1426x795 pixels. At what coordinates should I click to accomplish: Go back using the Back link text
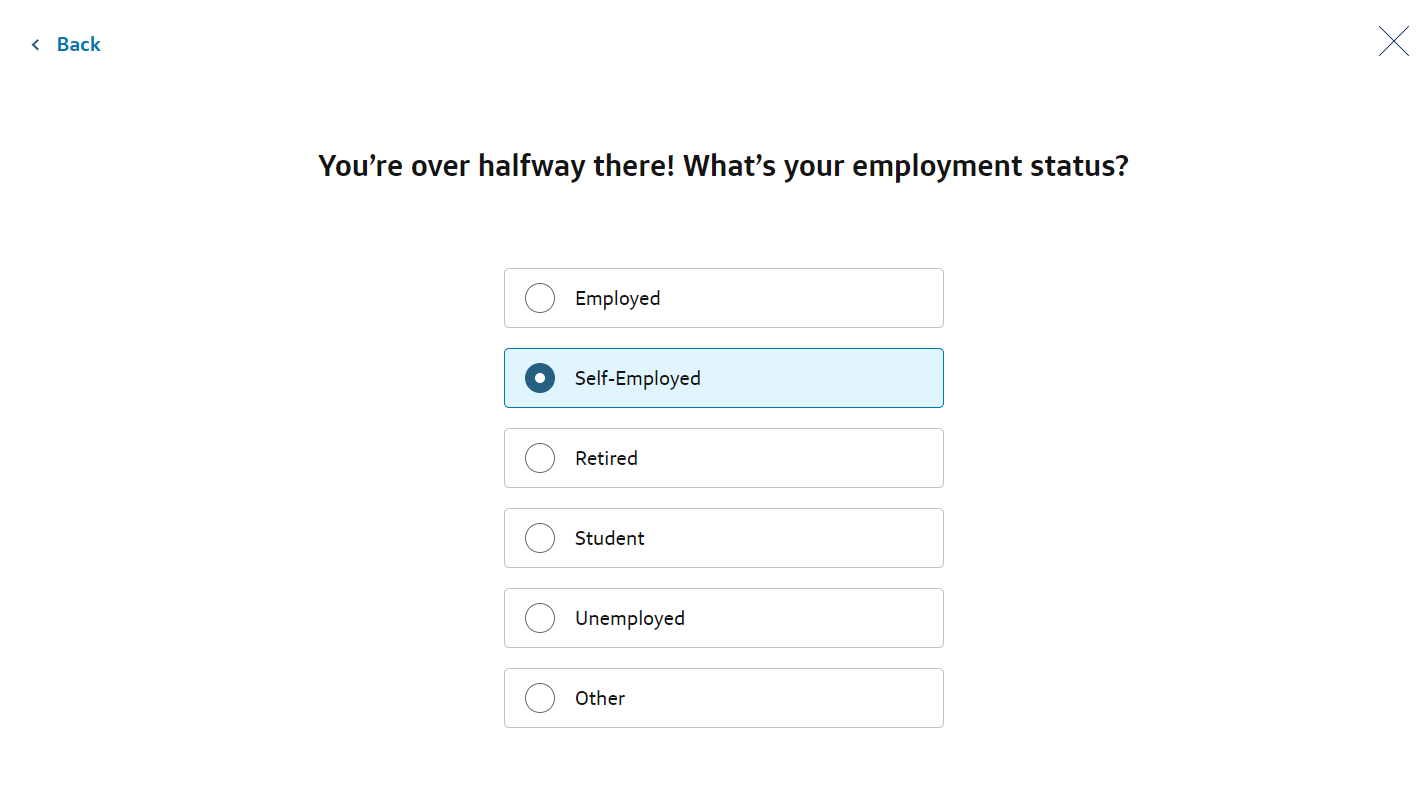tap(79, 44)
